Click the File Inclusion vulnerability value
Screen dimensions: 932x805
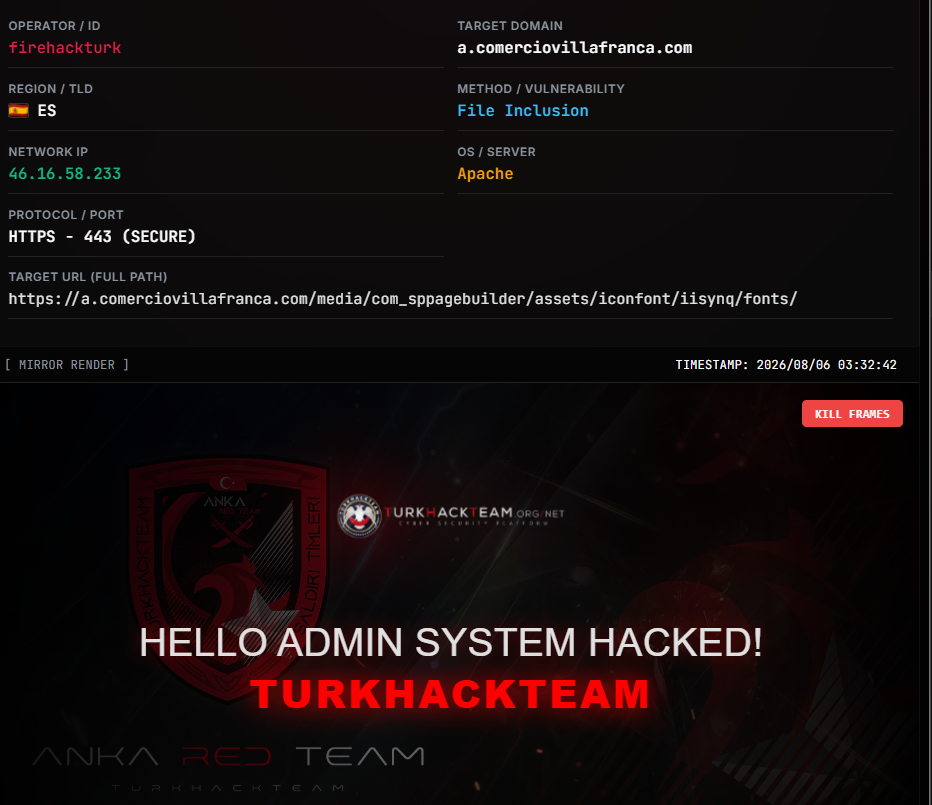point(523,111)
